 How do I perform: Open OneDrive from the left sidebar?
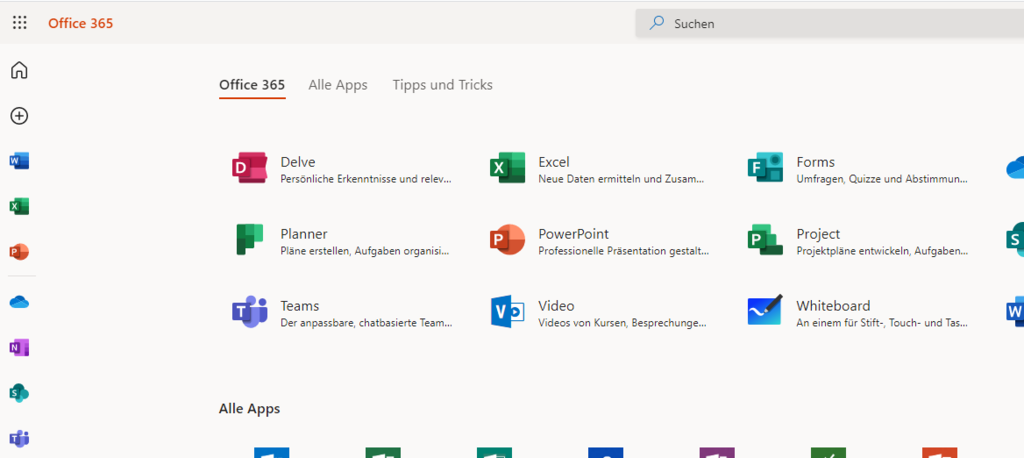pyautogui.click(x=20, y=303)
